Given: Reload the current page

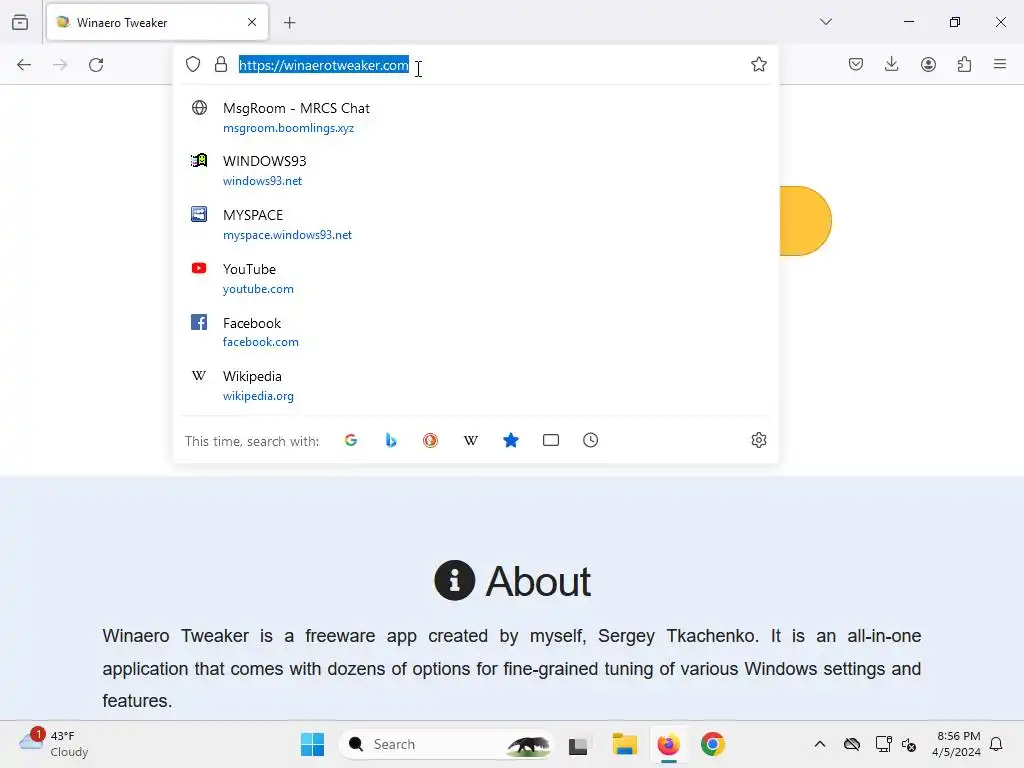Looking at the screenshot, I should coord(96,65).
